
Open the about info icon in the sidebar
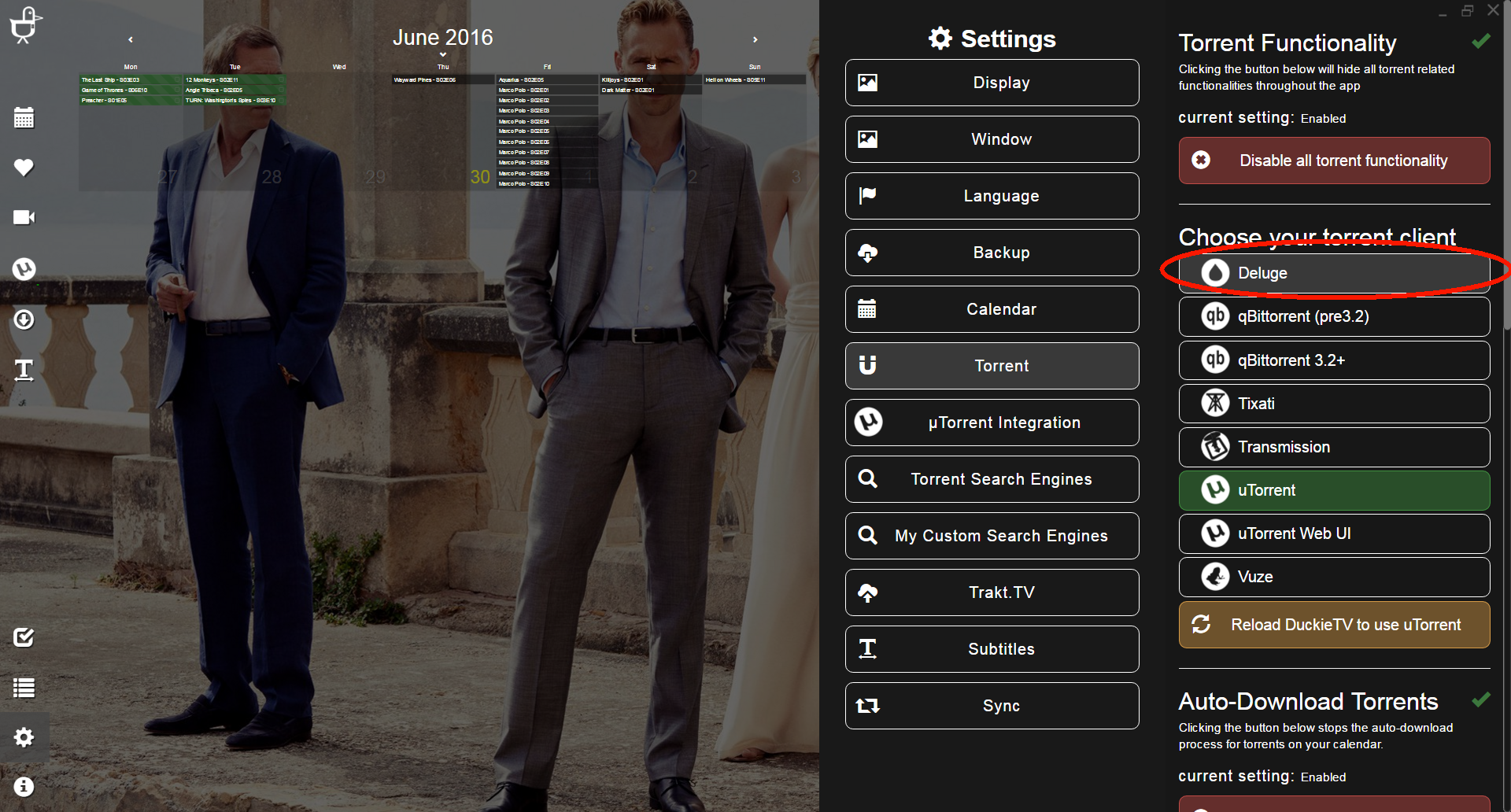[24, 787]
